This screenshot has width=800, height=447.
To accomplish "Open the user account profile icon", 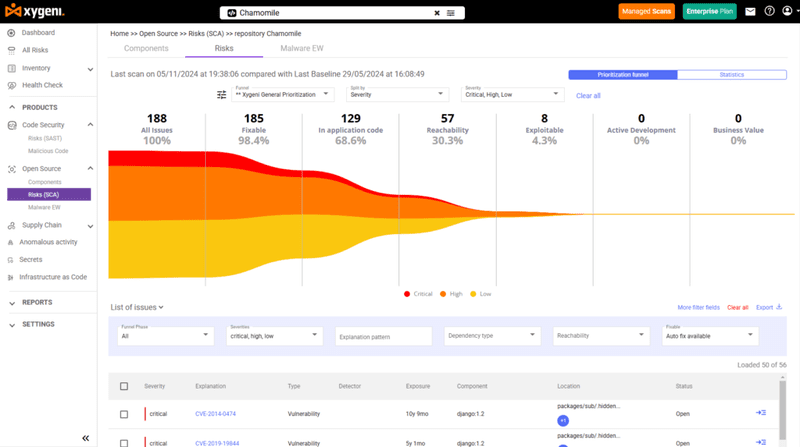I will pyautogui.click(x=788, y=12).
